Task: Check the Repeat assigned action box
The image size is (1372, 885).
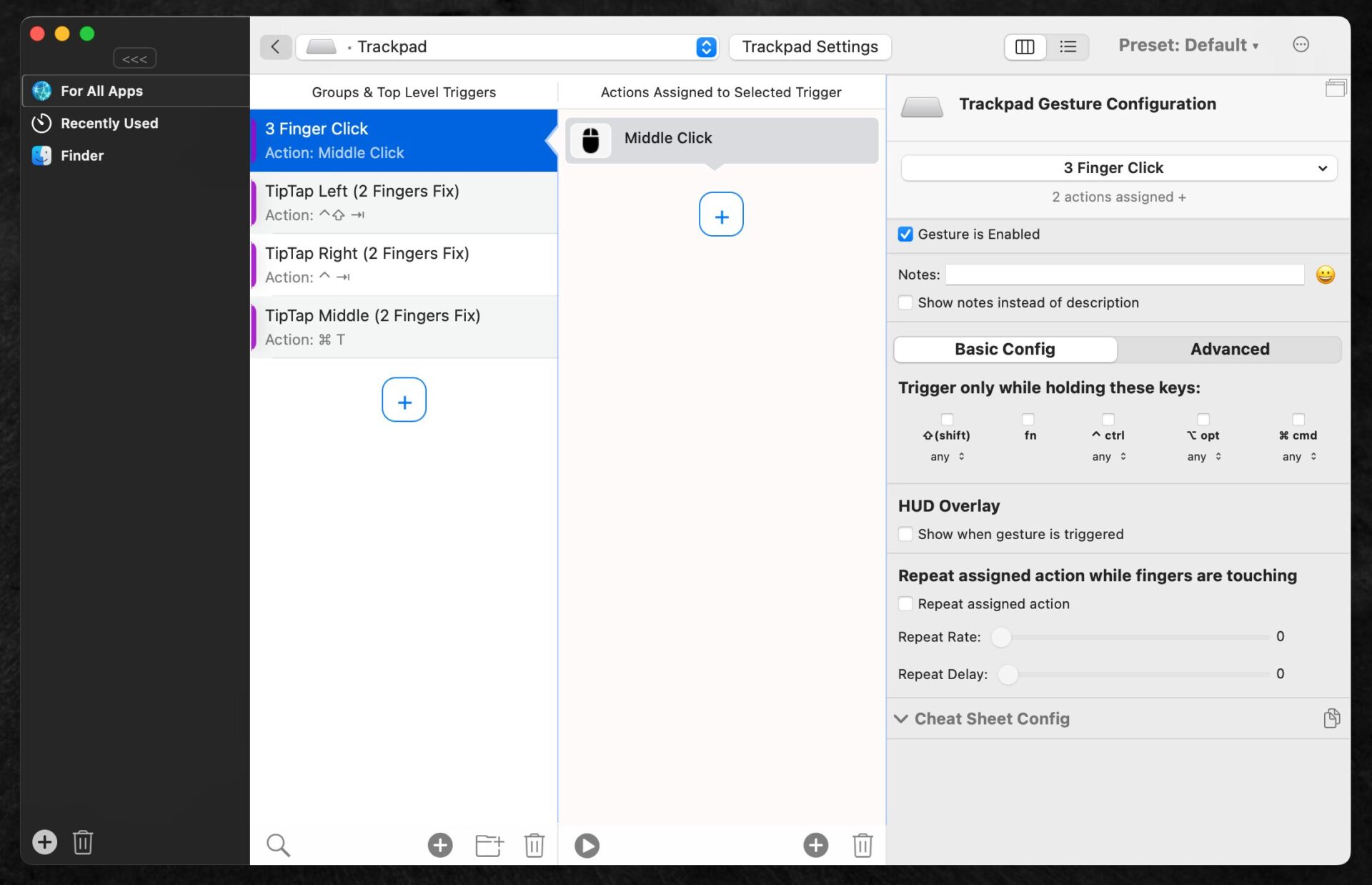Action: click(x=905, y=604)
